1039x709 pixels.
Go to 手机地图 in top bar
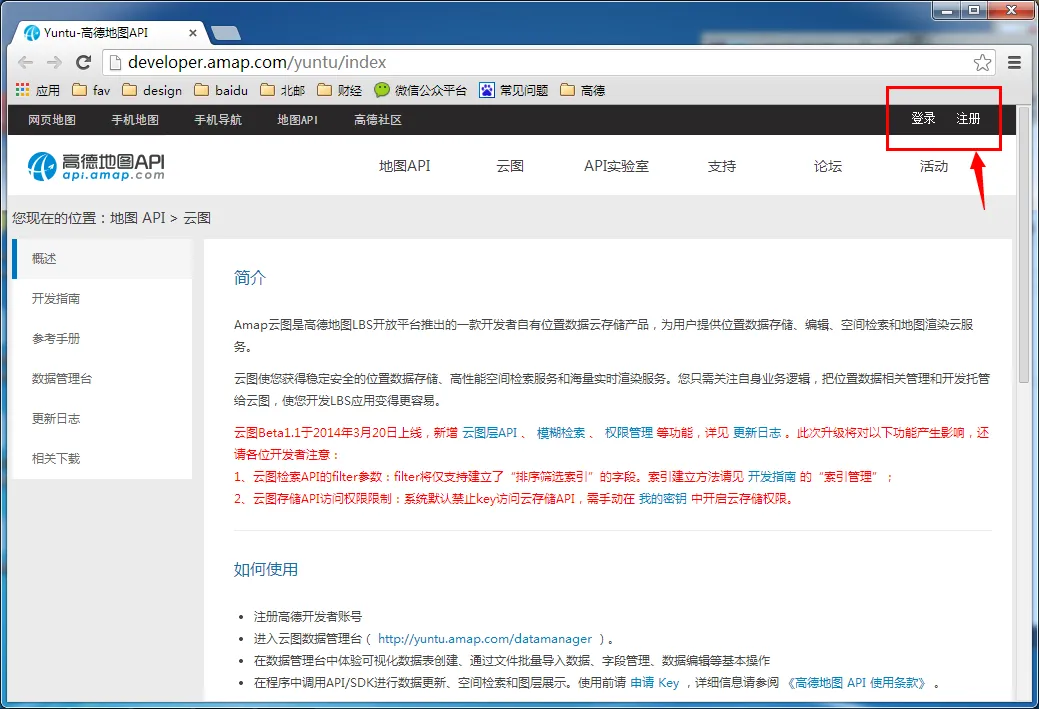pyautogui.click(x=135, y=120)
